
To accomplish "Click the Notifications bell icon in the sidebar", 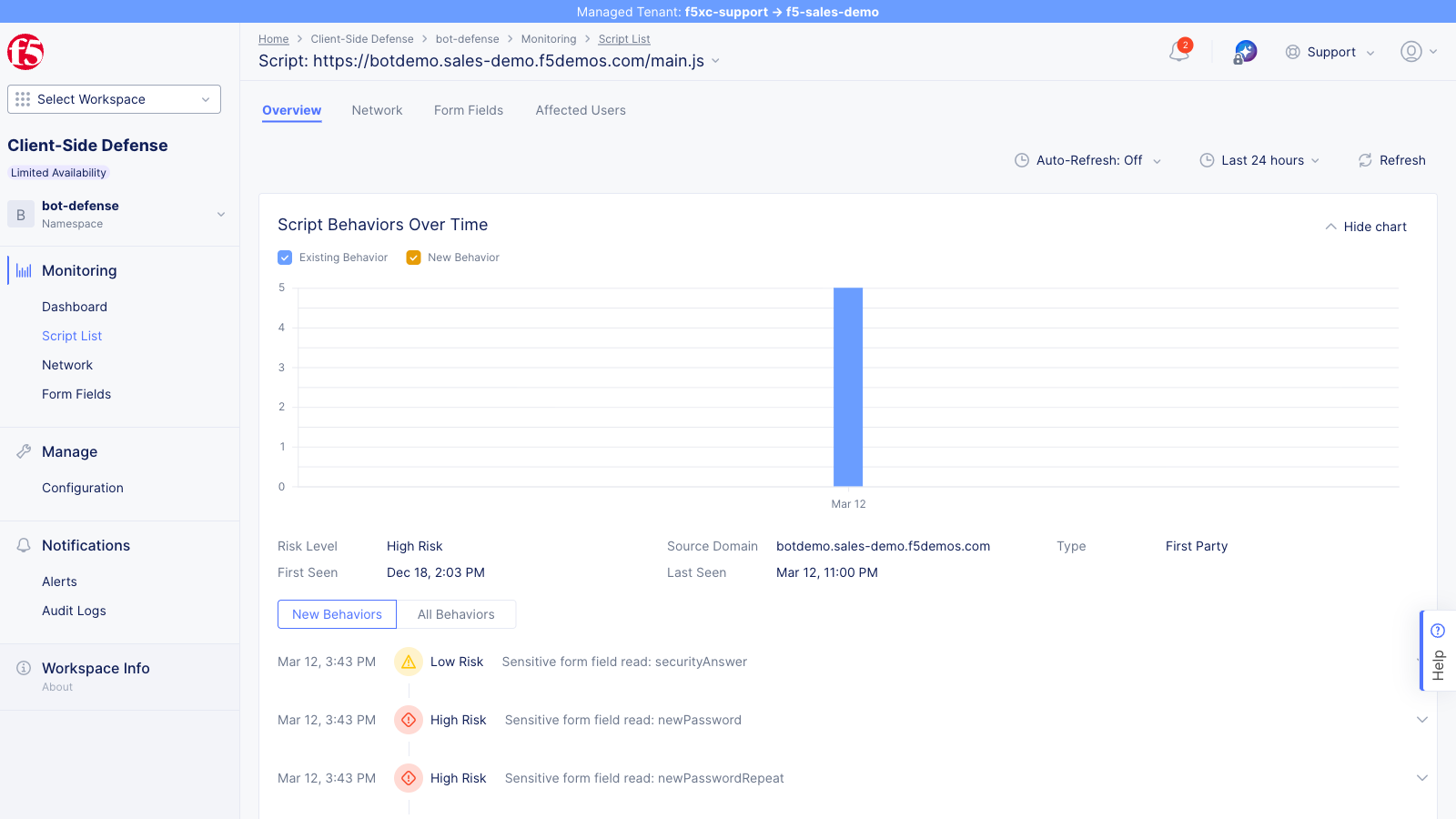I will 22,545.
